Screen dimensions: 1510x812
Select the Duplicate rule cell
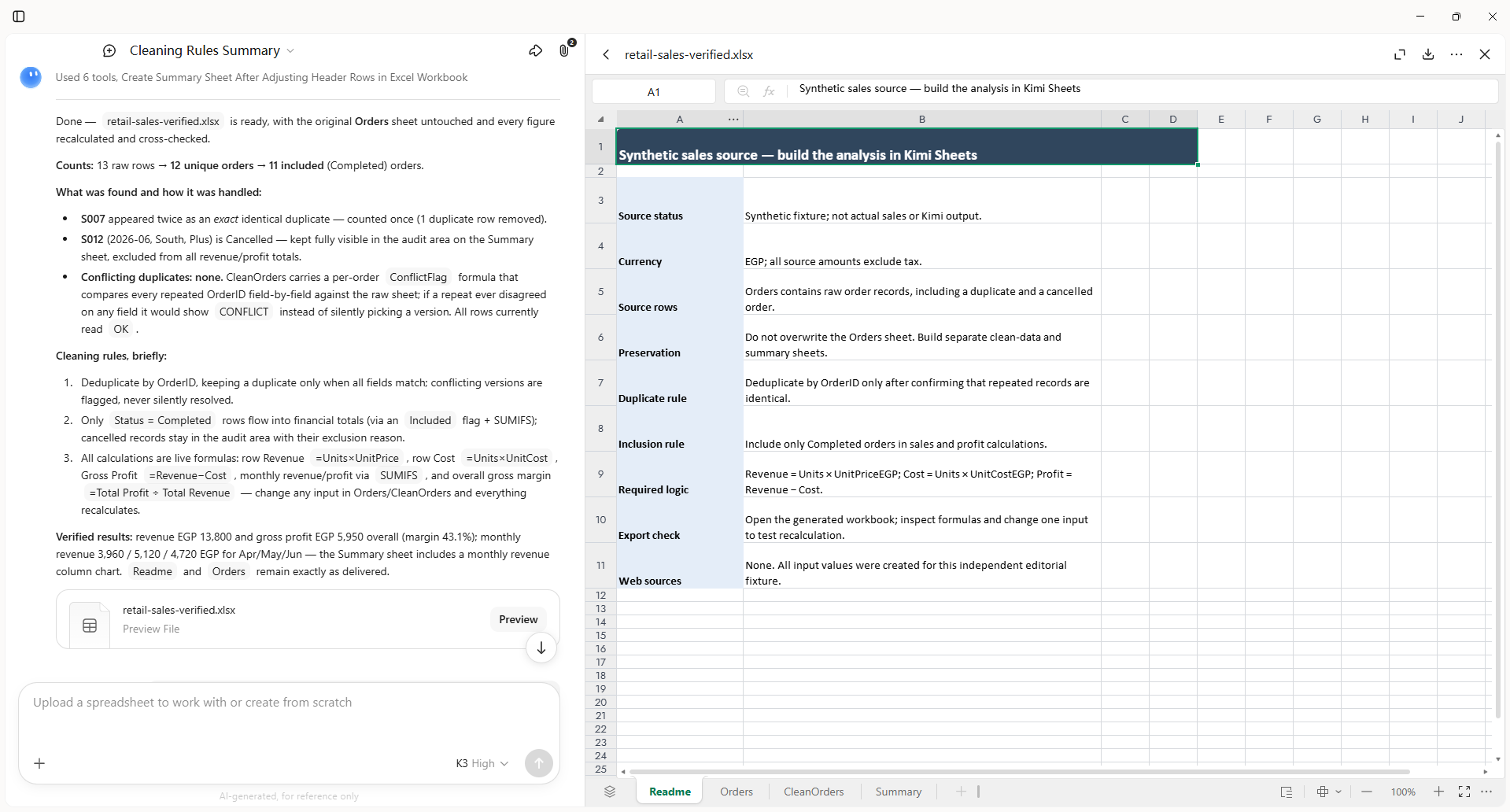point(680,383)
